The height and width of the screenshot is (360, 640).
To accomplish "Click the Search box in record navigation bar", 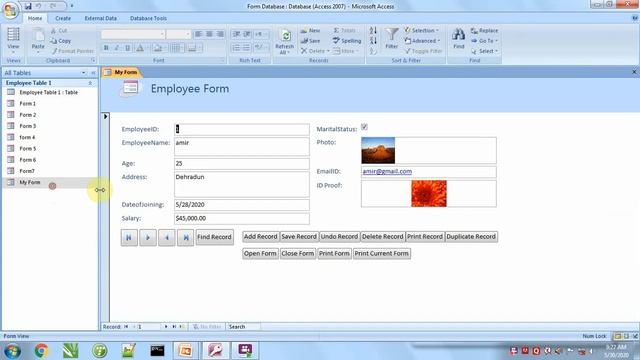I will (x=243, y=327).
